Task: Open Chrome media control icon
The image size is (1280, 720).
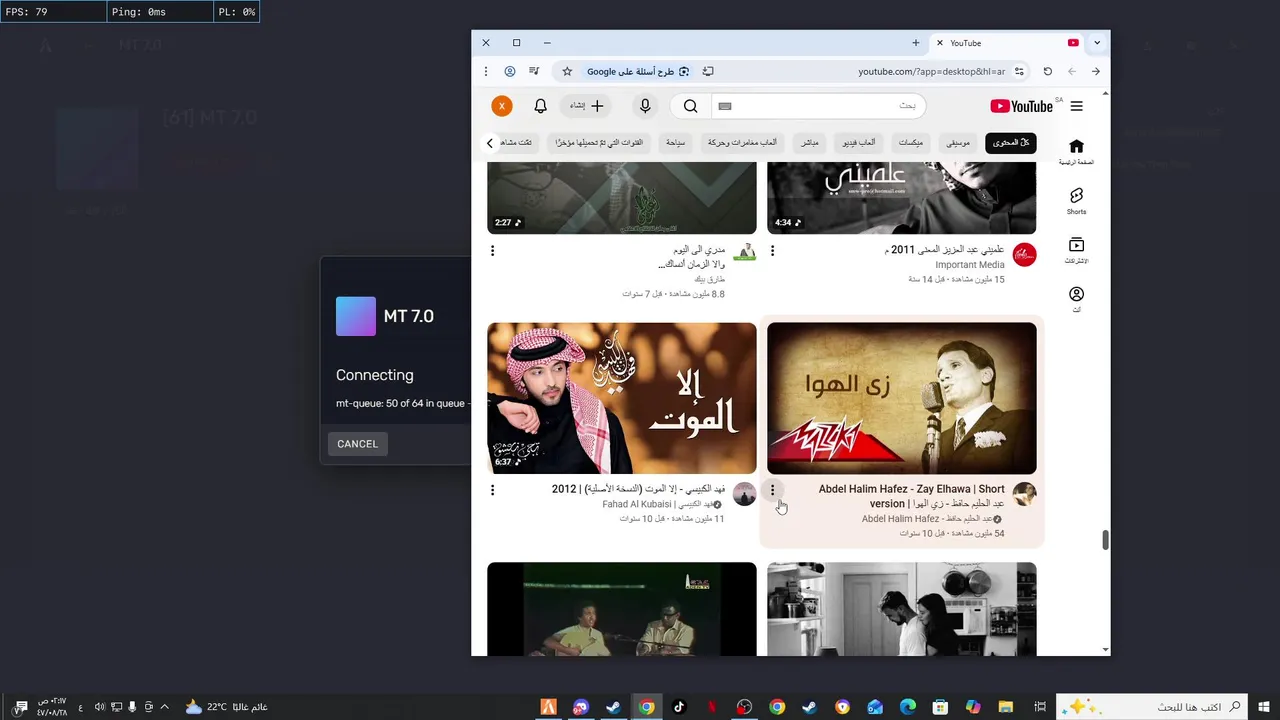Action: click(x=534, y=71)
